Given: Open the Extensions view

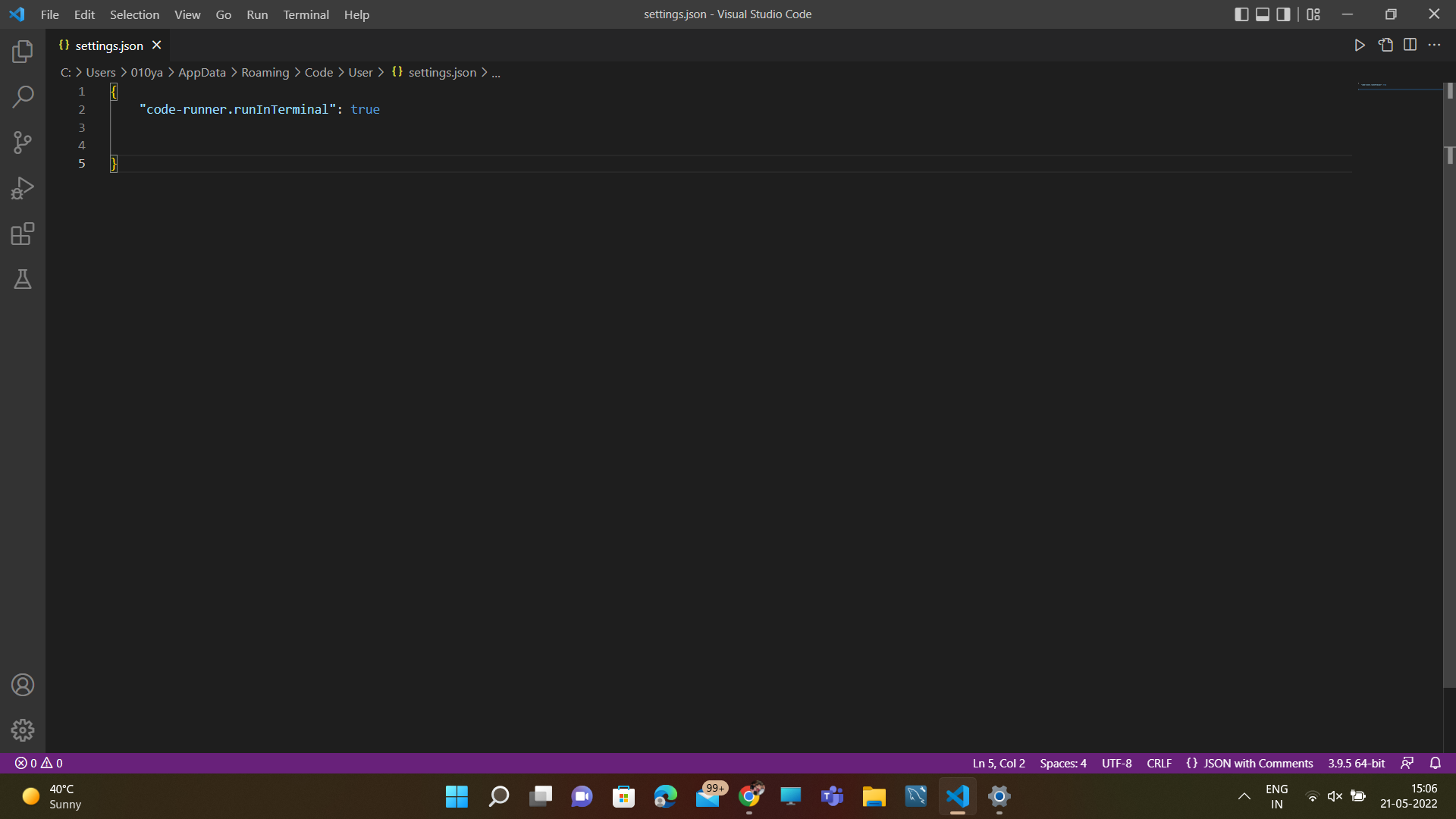Looking at the screenshot, I should 22,234.
